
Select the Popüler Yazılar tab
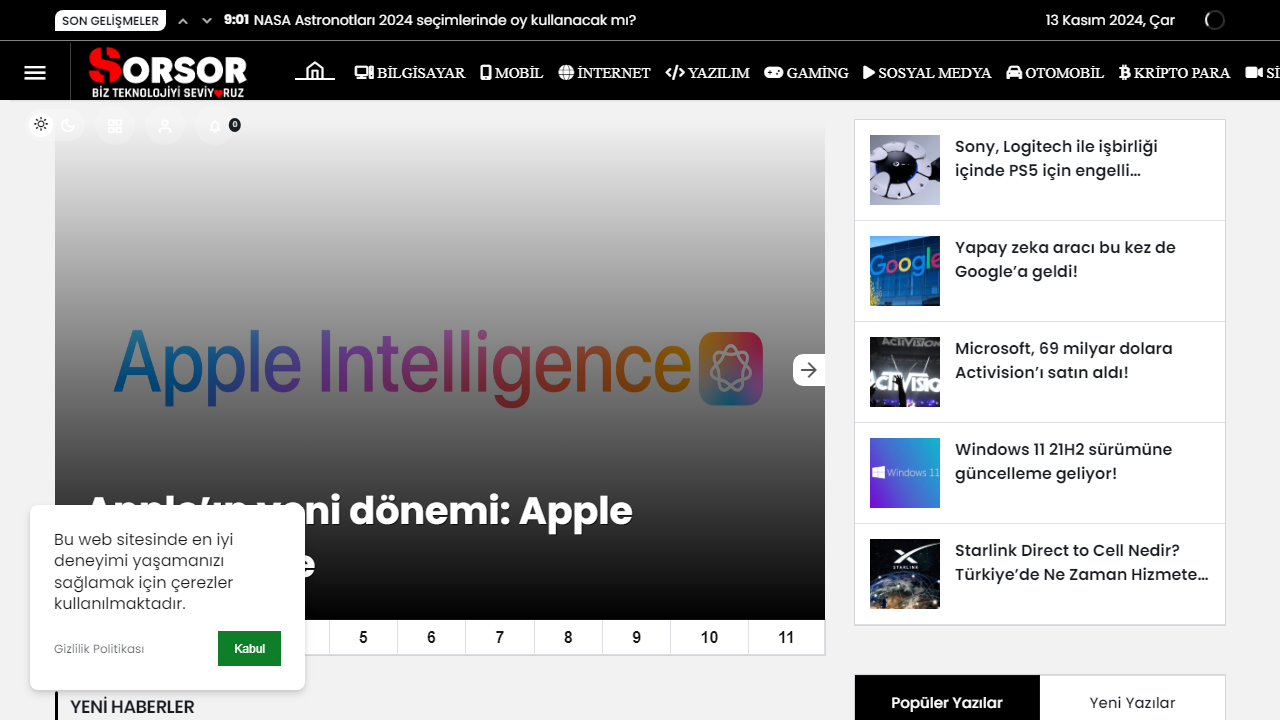(x=947, y=702)
